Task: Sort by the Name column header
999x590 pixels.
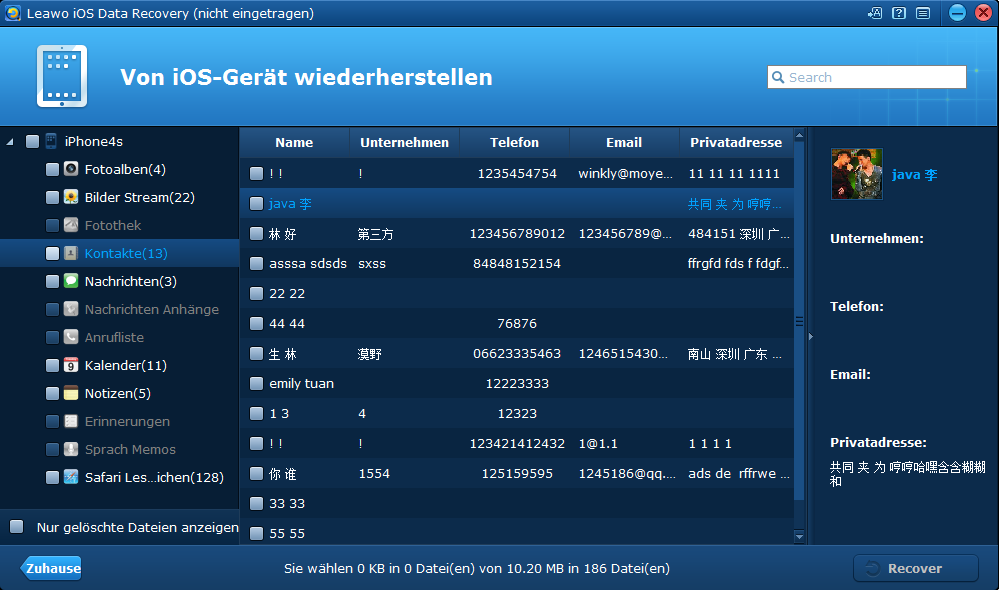Action: click(294, 143)
